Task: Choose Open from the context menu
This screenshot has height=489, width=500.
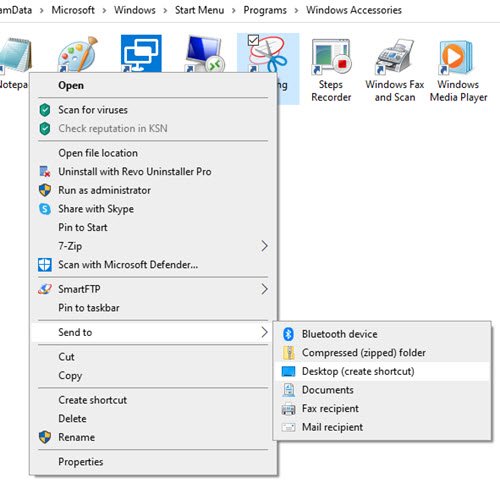Action: [x=153, y=85]
